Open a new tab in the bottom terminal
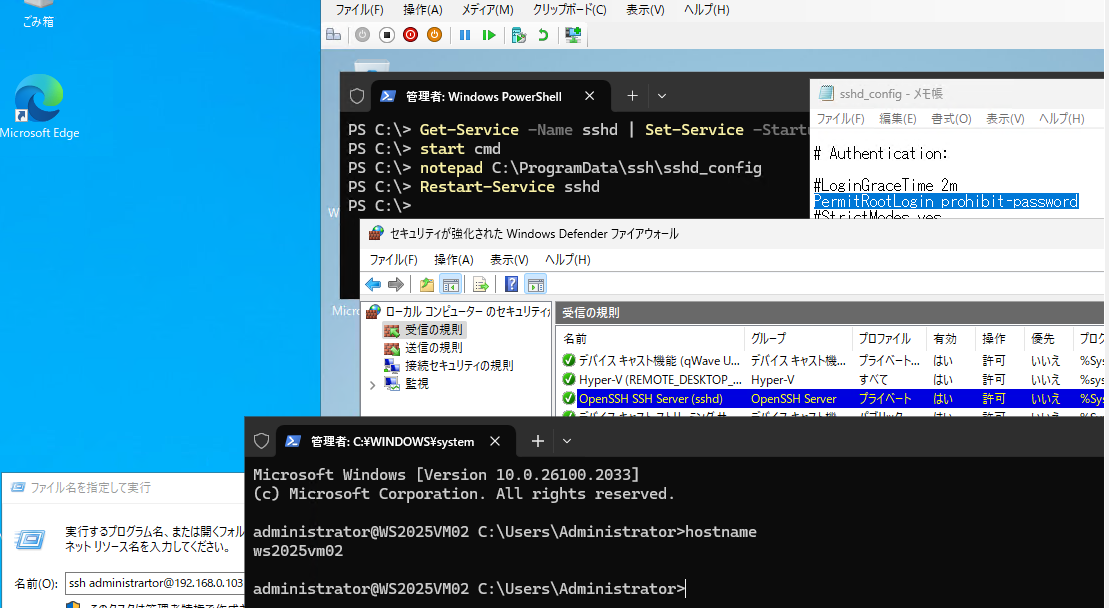1109x608 pixels. tap(537, 440)
